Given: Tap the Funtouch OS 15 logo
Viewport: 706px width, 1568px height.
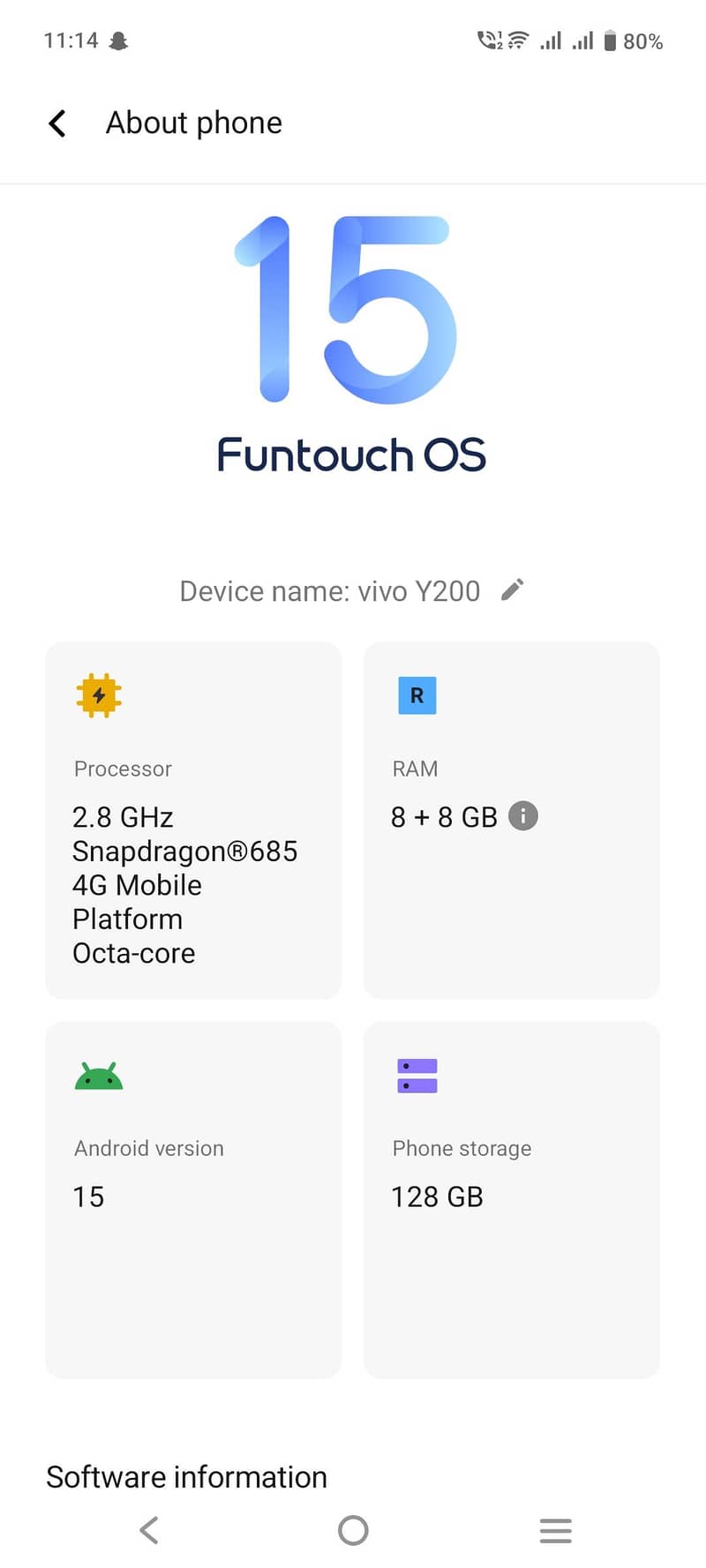Looking at the screenshot, I should [x=351, y=344].
